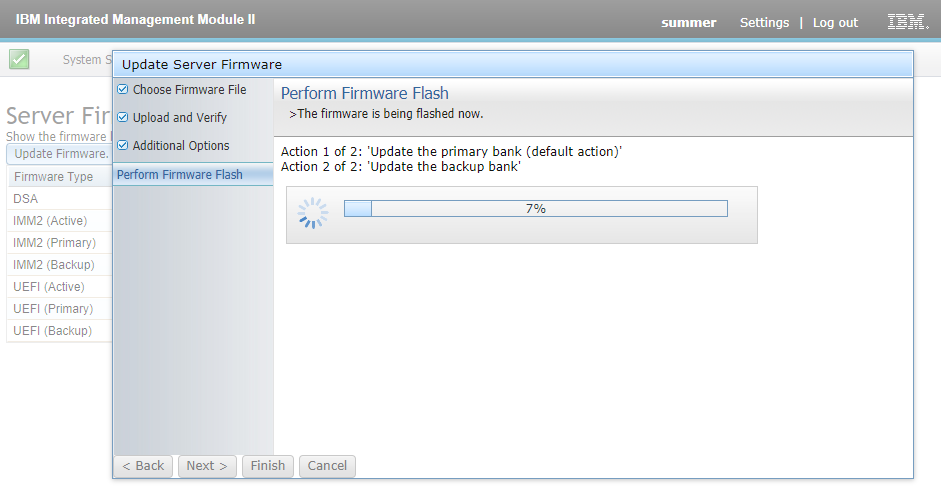The image size is (941, 492).
Task: Open the Choose Firmware File step
Action: coord(190,89)
